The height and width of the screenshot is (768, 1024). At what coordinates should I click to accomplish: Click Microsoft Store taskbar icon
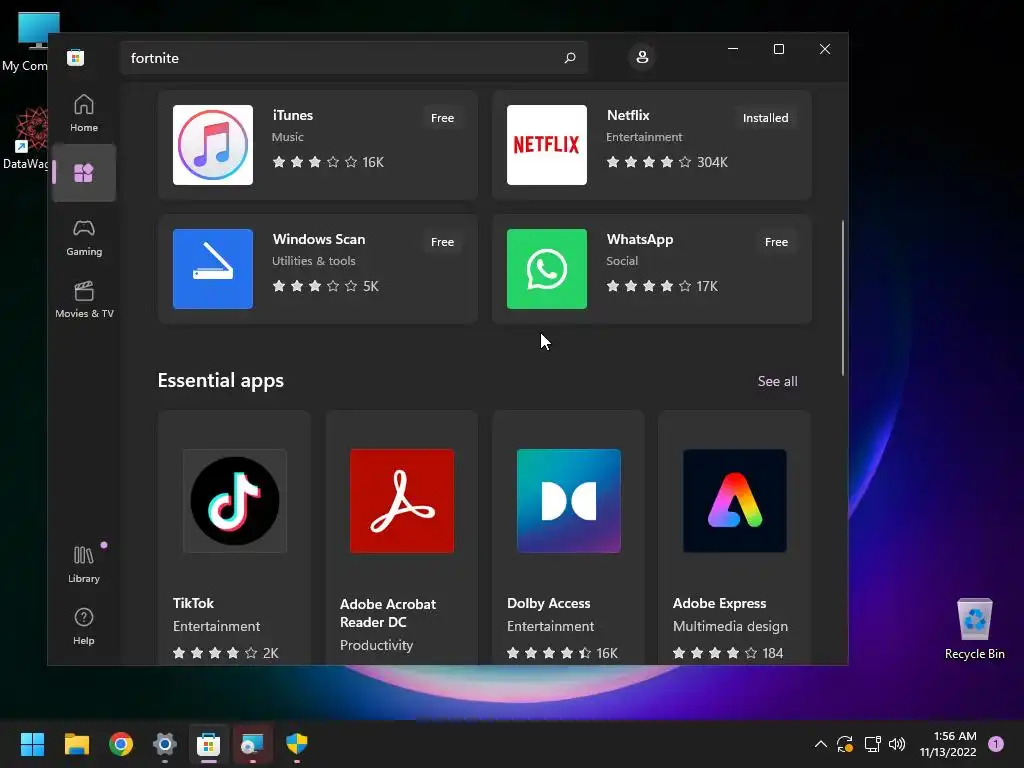(x=208, y=744)
